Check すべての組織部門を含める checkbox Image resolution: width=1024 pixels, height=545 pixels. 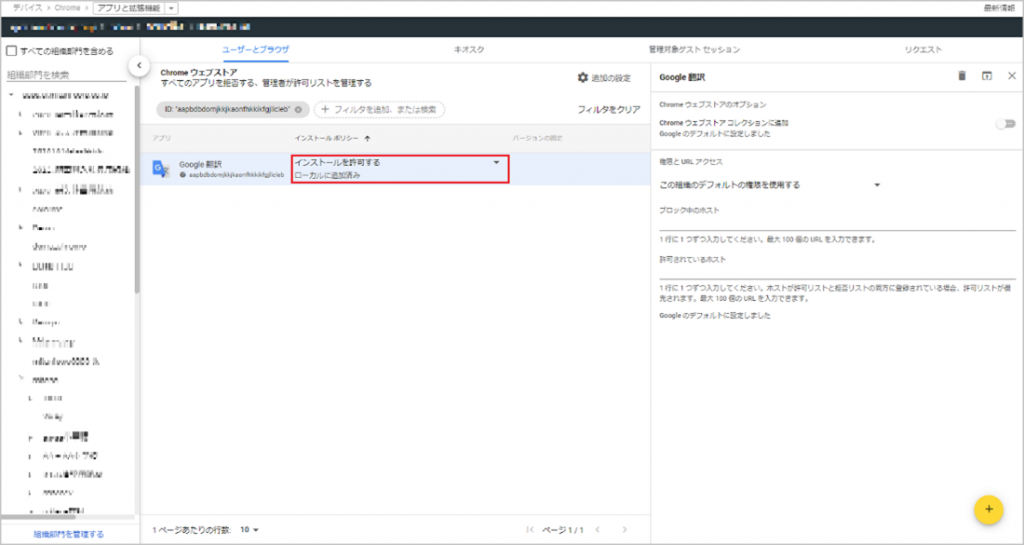click(x=11, y=51)
